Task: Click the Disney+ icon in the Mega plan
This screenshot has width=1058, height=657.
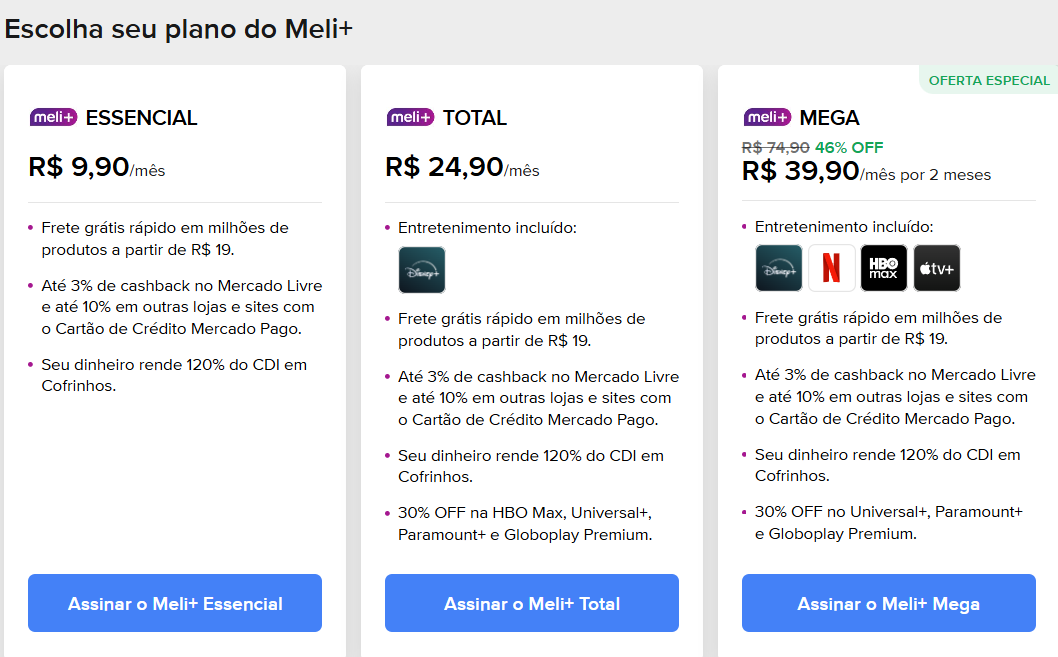Action: (x=778, y=268)
